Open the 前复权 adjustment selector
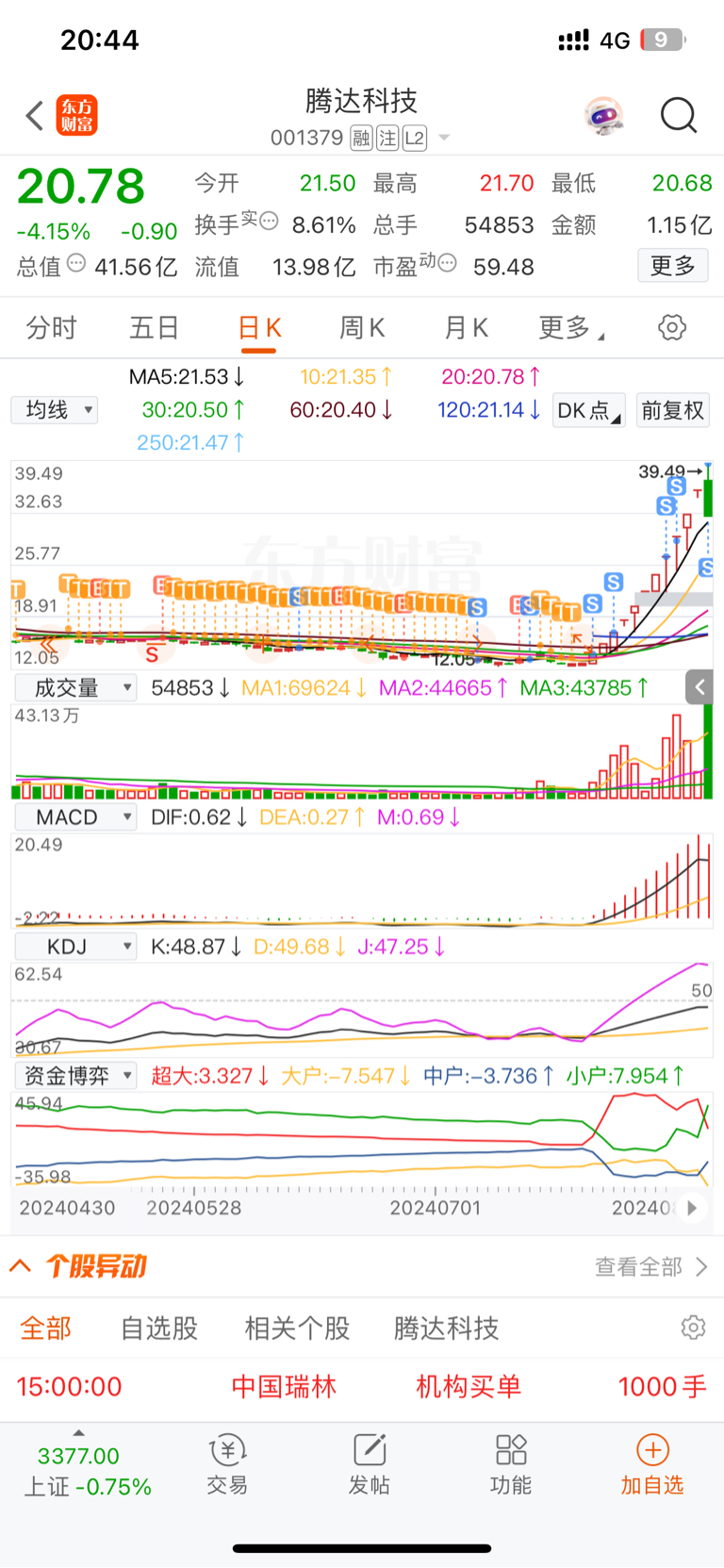The image size is (724, 1568). click(673, 411)
